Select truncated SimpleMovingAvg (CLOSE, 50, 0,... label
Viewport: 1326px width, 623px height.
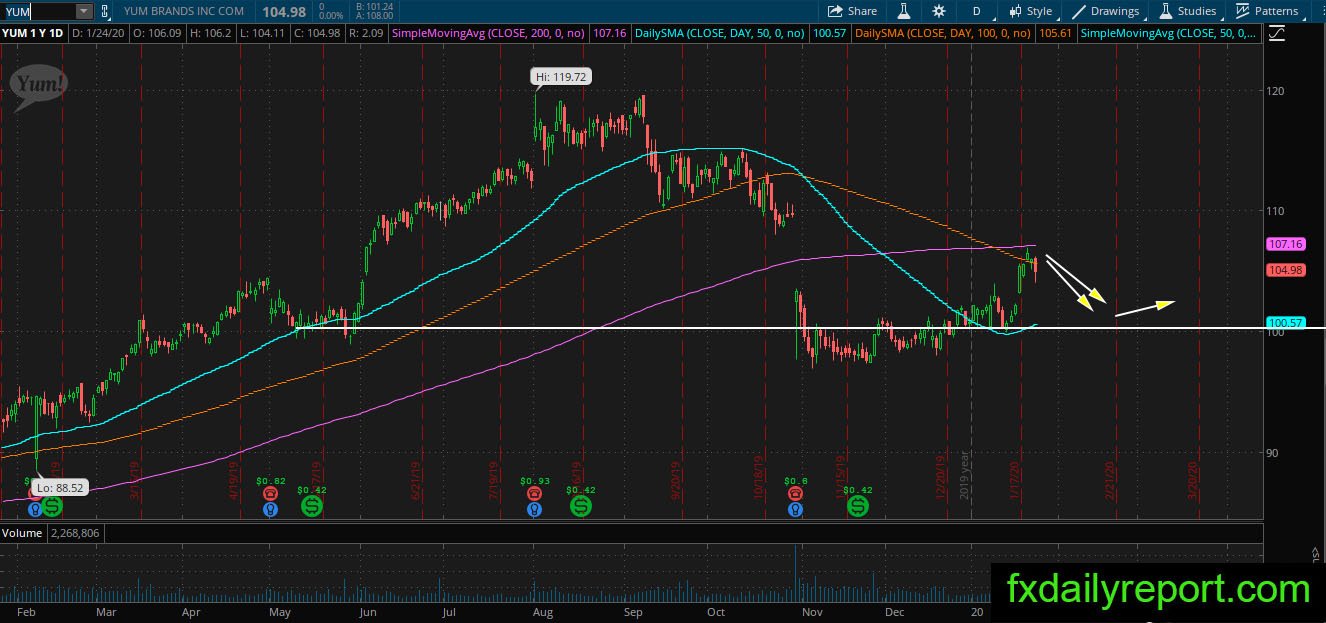pos(1170,33)
